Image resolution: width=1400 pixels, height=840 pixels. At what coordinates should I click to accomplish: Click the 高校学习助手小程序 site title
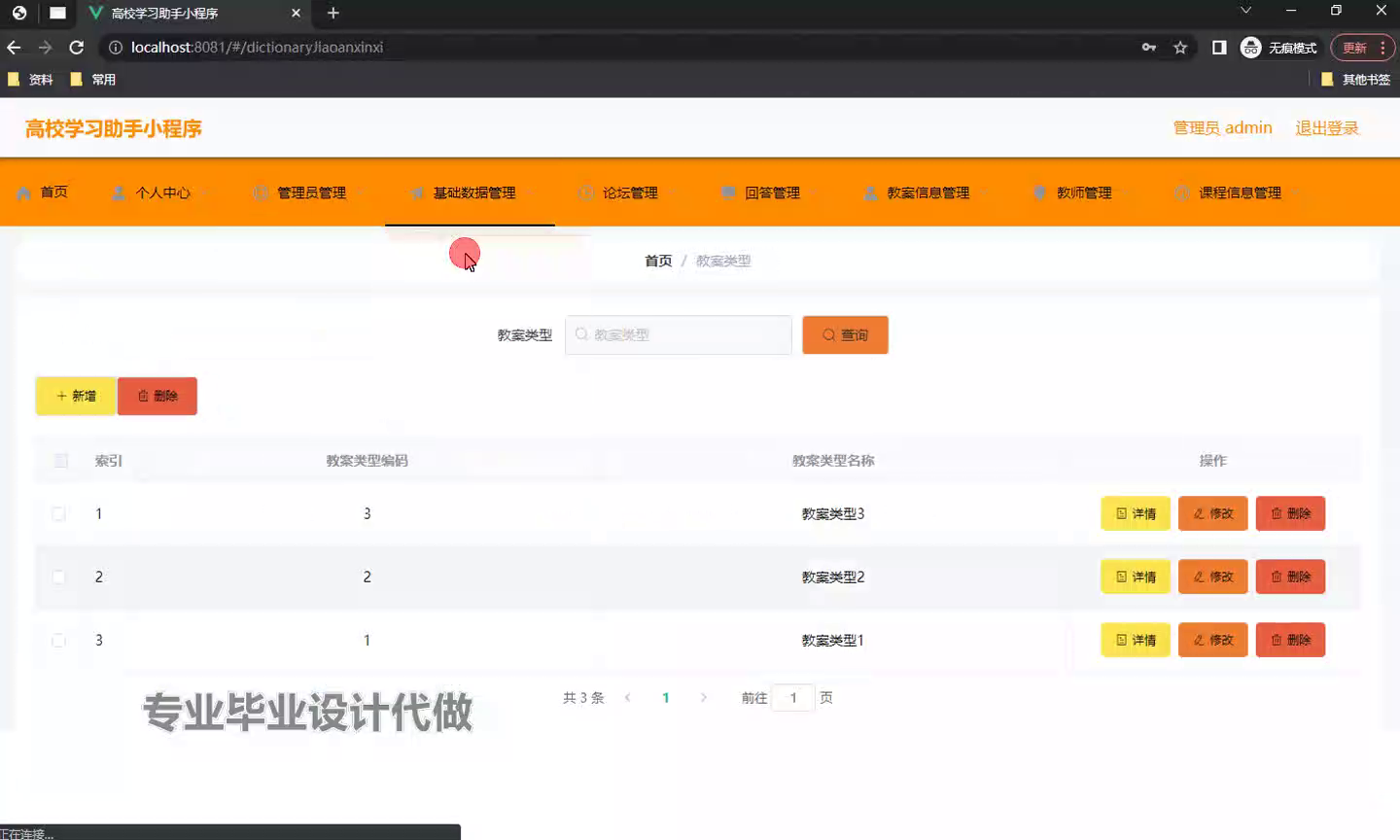pos(114,128)
